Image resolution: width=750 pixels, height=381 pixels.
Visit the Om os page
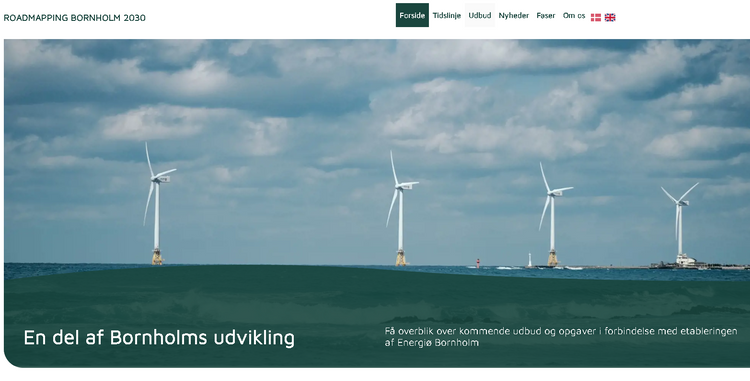pos(574,15)
